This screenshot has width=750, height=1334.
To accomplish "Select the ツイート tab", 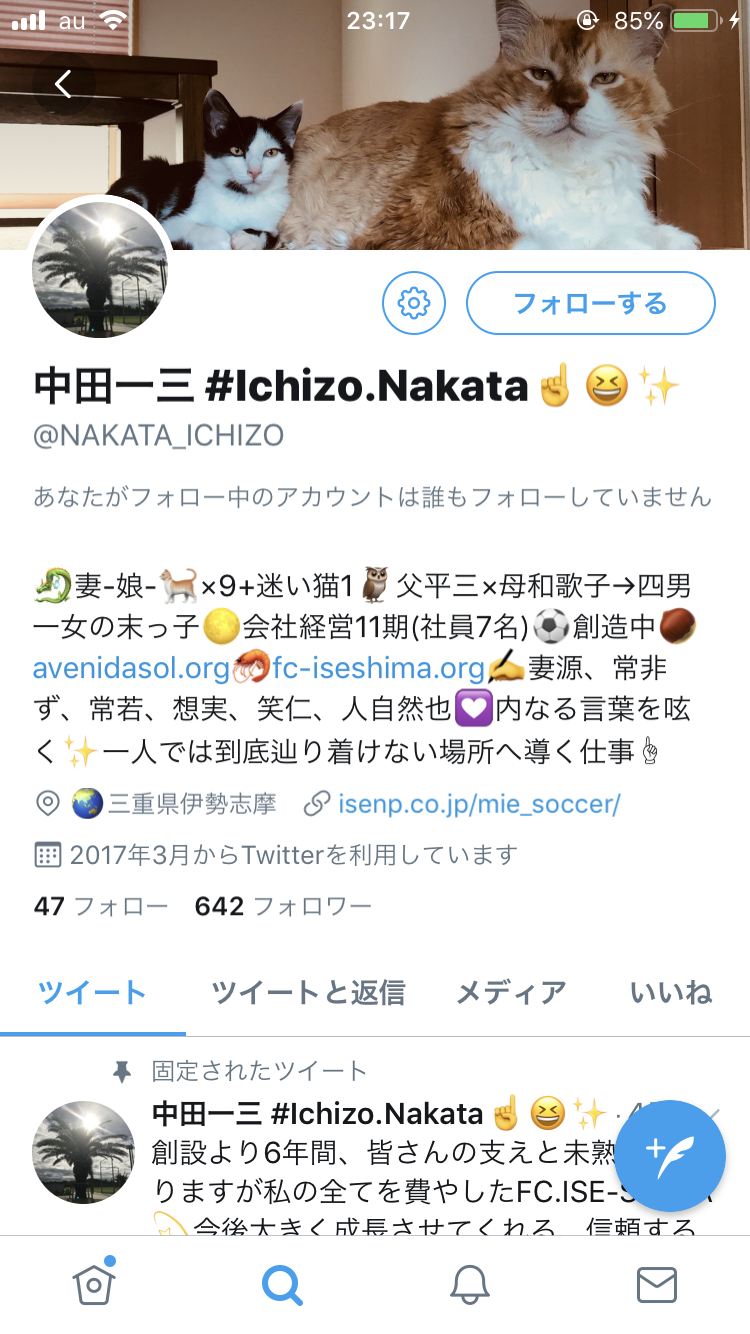I will pos(93,993).
